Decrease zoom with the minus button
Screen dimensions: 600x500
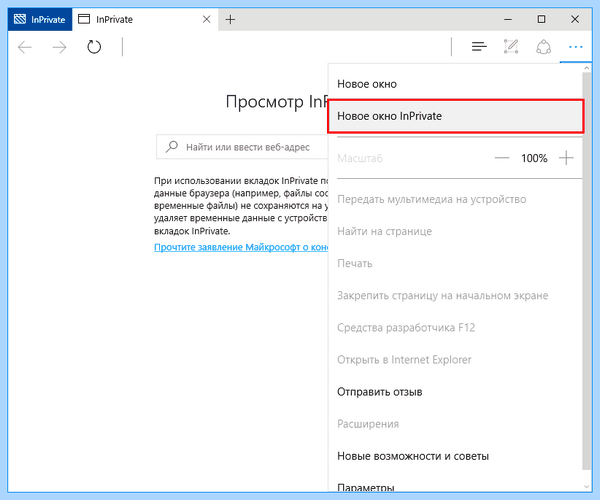502,158
